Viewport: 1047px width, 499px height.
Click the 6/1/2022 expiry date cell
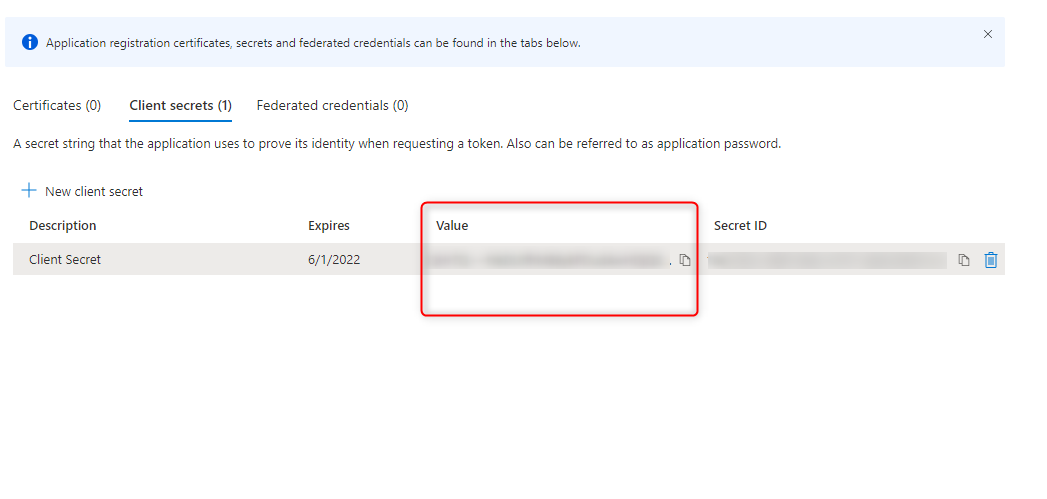[334, 260]
